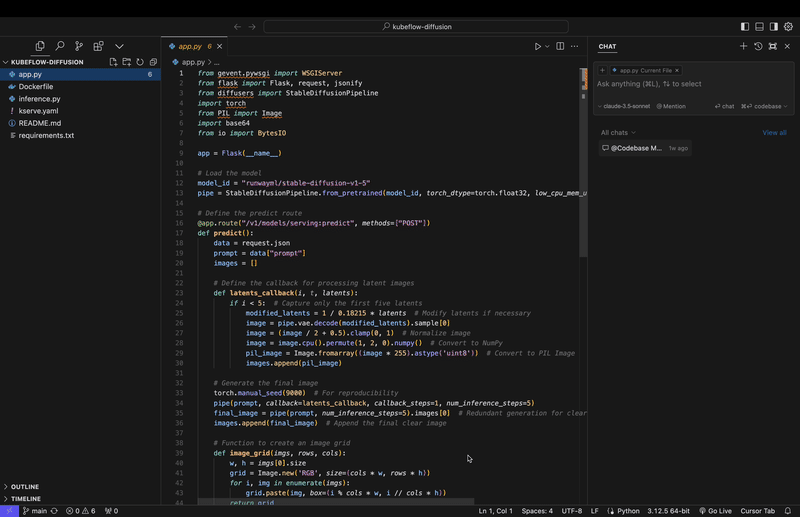Click the editor vertical scrollbar
Screen dimensions: 800x517
[x=583, y=162]
